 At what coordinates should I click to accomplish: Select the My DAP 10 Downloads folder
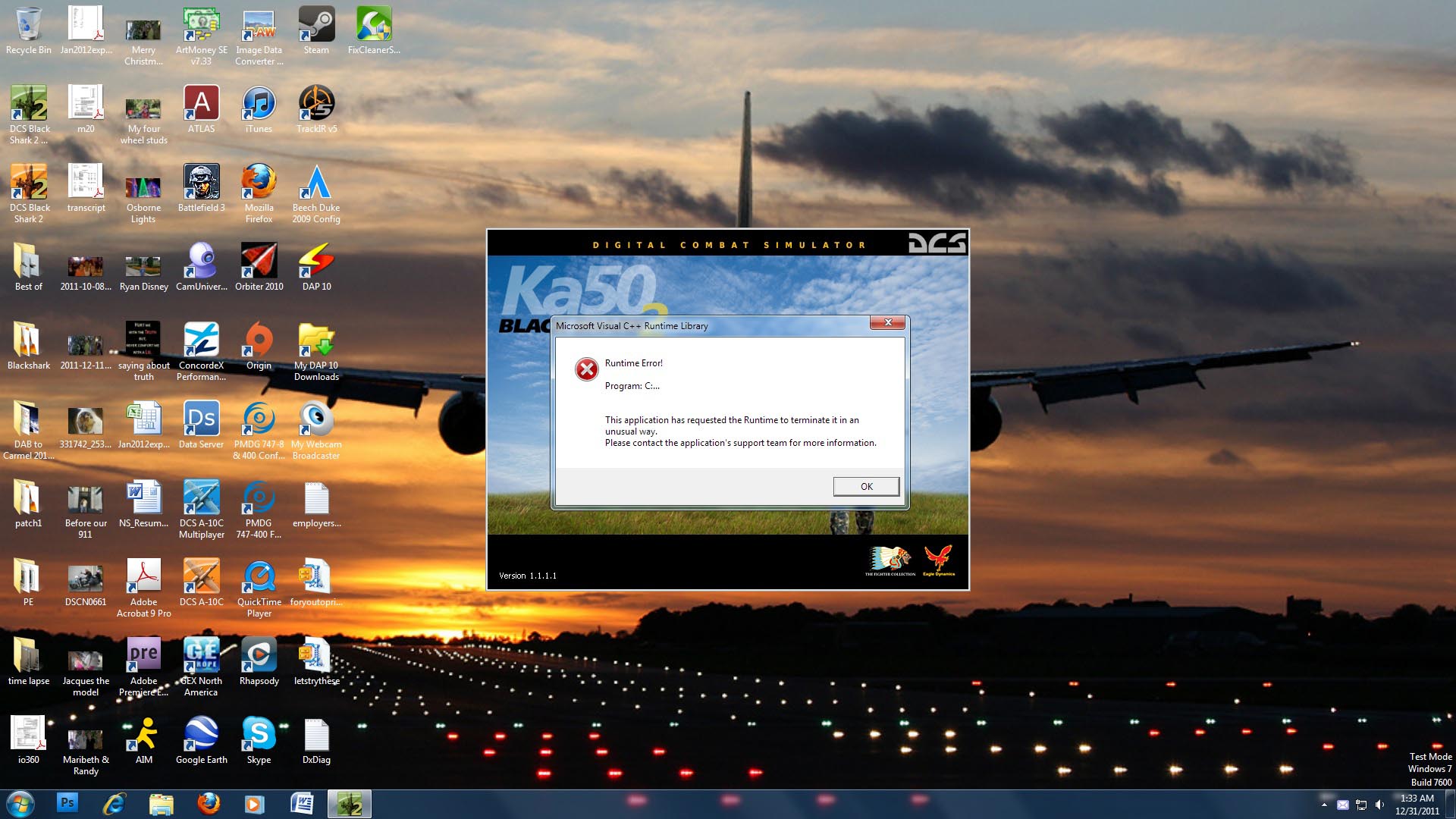[316, 351]
